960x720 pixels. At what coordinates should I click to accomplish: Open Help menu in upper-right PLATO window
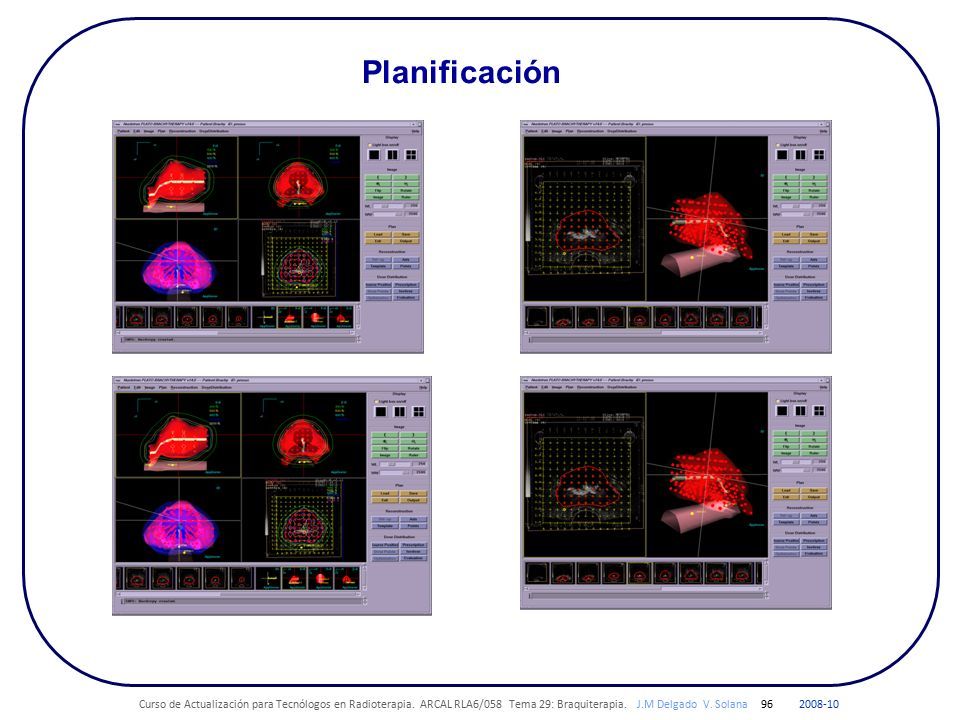point(823,131)
